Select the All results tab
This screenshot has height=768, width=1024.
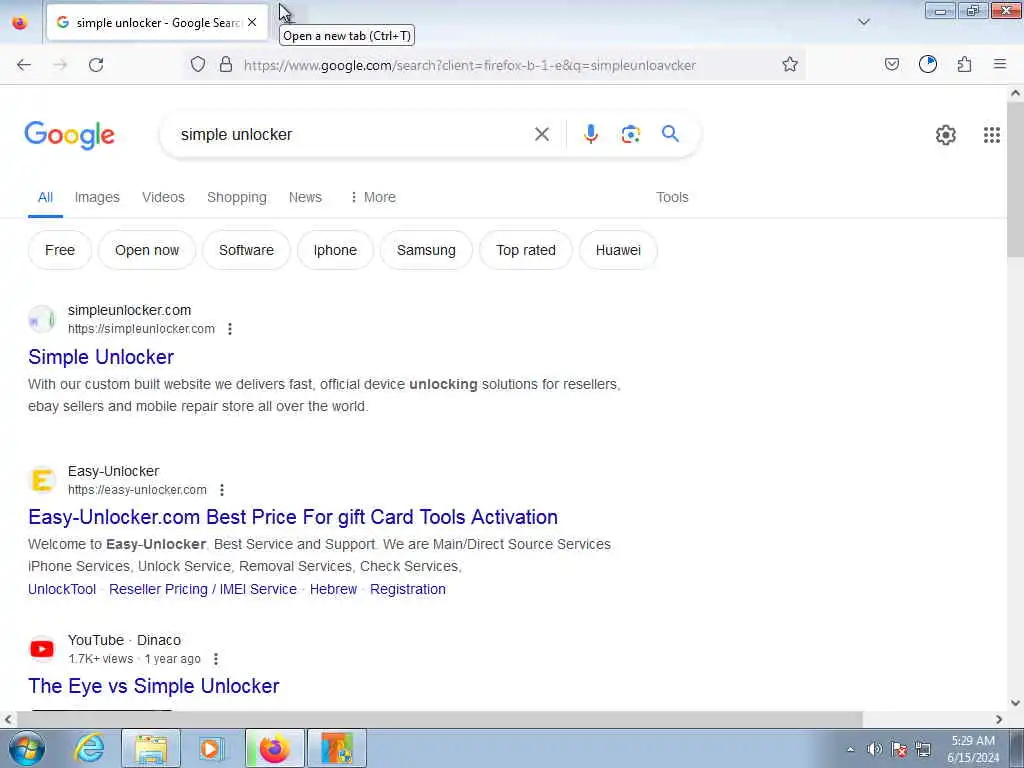[x=45, y=197]
